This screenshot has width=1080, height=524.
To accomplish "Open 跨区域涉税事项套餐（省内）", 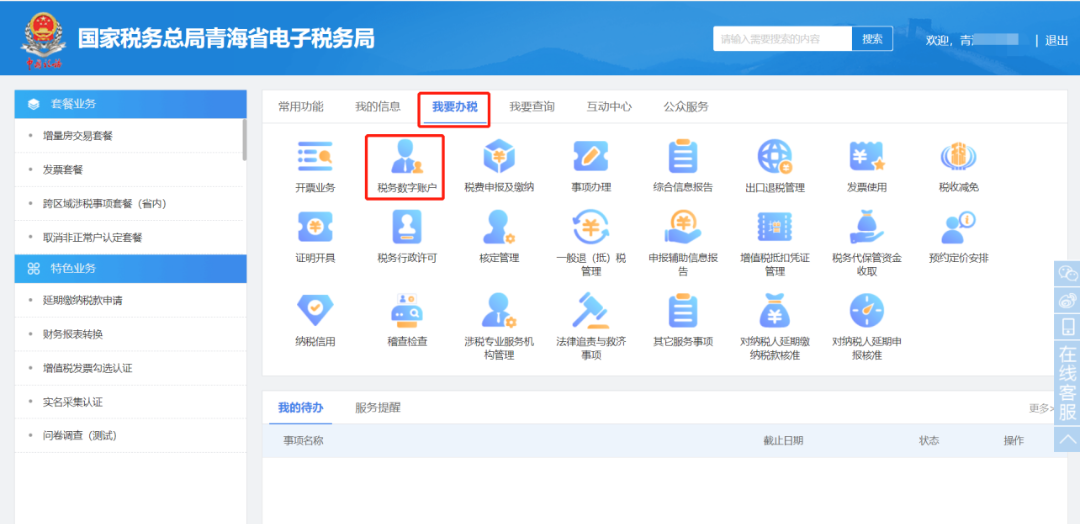I will coord(105,204).
